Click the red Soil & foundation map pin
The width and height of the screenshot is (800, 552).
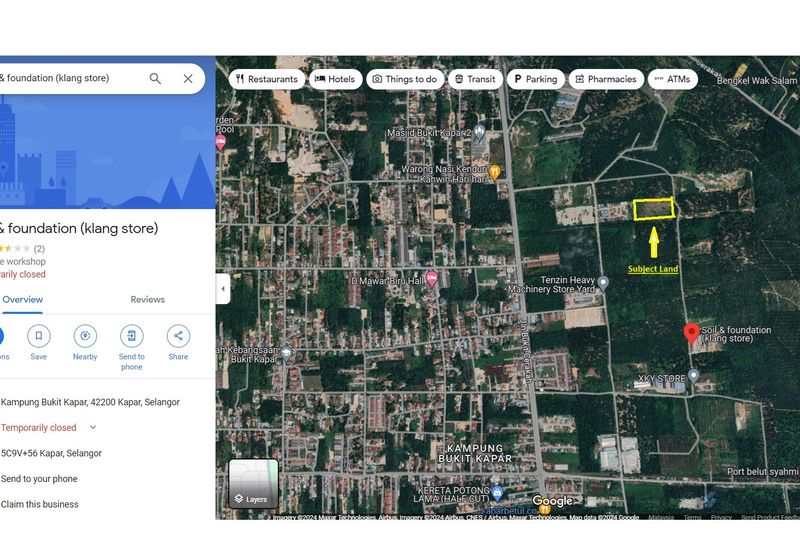(690, 334)
